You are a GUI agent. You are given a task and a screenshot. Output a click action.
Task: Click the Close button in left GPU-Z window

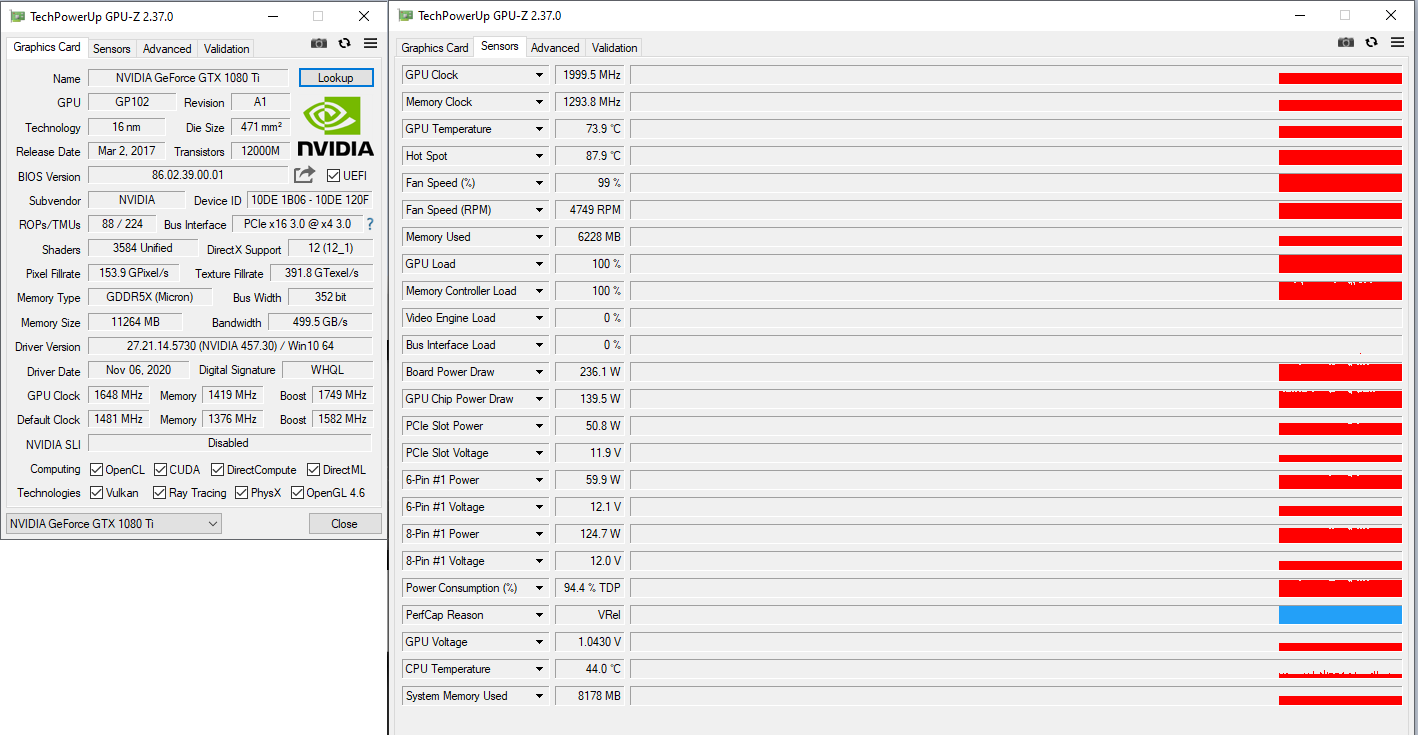tap(344, 523)
